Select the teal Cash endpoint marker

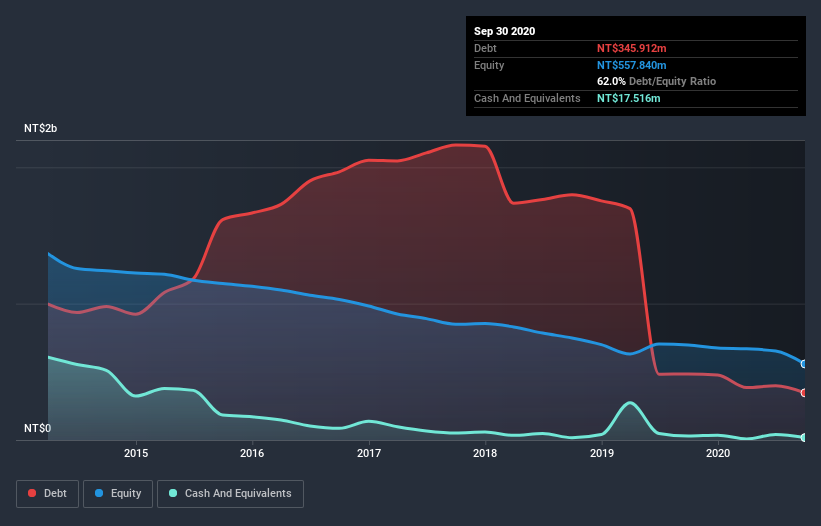coord(804,438)
